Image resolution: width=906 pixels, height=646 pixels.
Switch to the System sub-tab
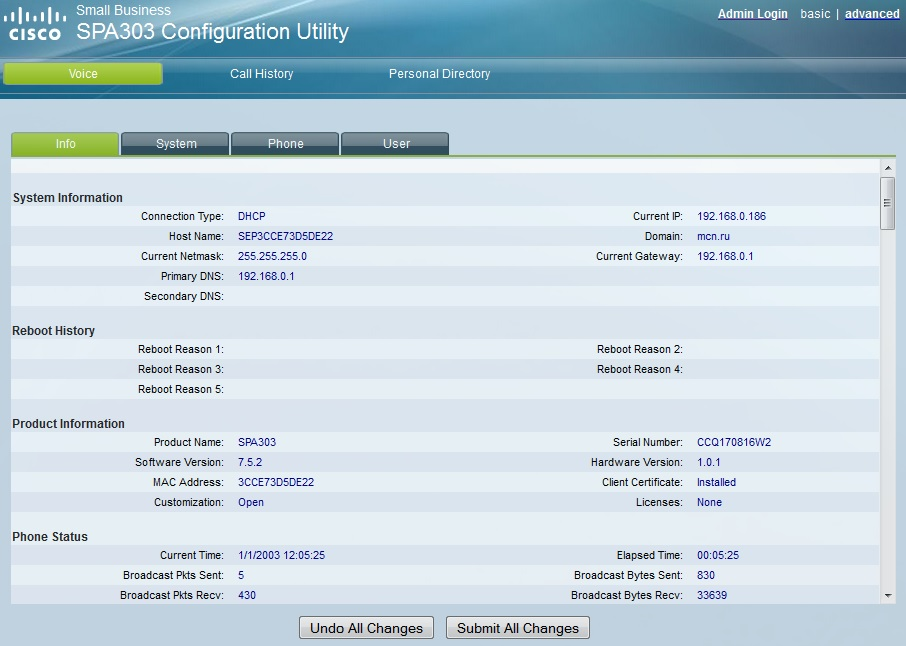point(176,144)
